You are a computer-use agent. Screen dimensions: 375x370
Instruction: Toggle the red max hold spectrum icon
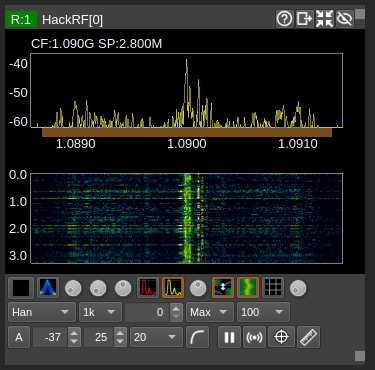click(148, 288)
